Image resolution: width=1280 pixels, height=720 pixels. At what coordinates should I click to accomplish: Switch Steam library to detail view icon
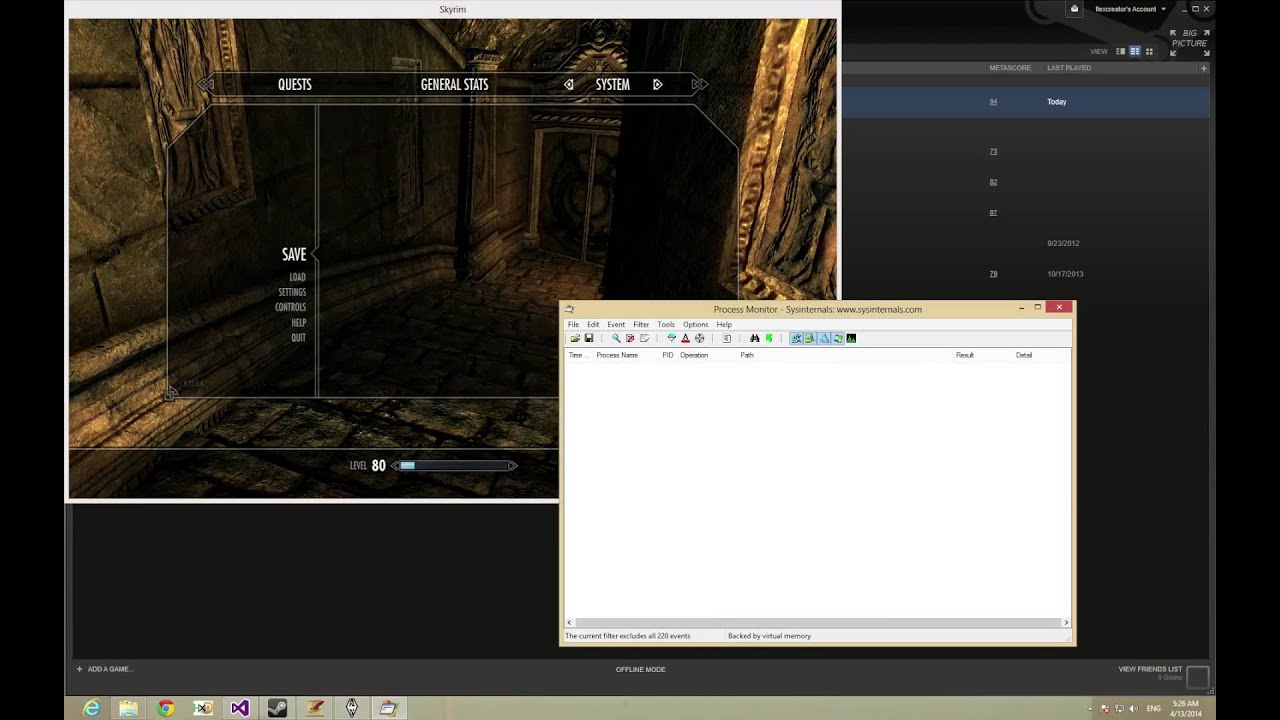[1120, 51]
